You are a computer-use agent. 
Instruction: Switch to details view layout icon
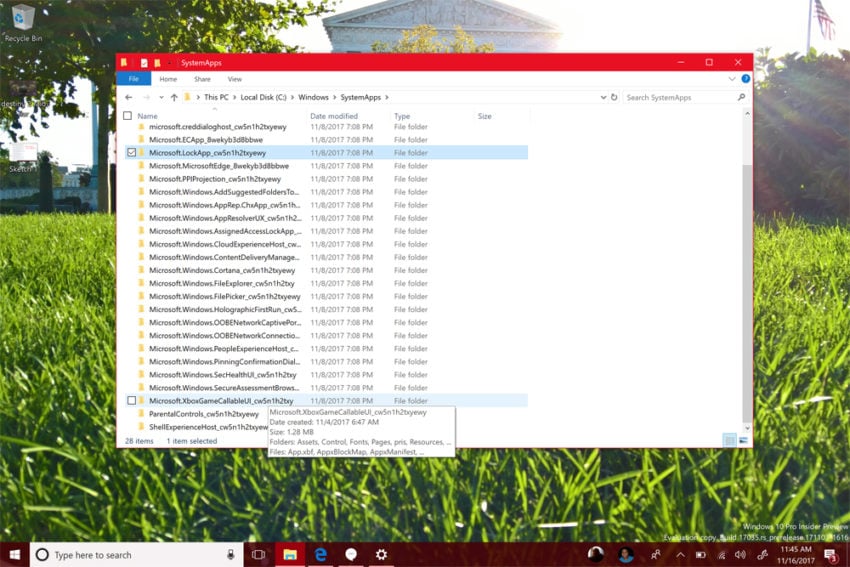coord(730,440)
